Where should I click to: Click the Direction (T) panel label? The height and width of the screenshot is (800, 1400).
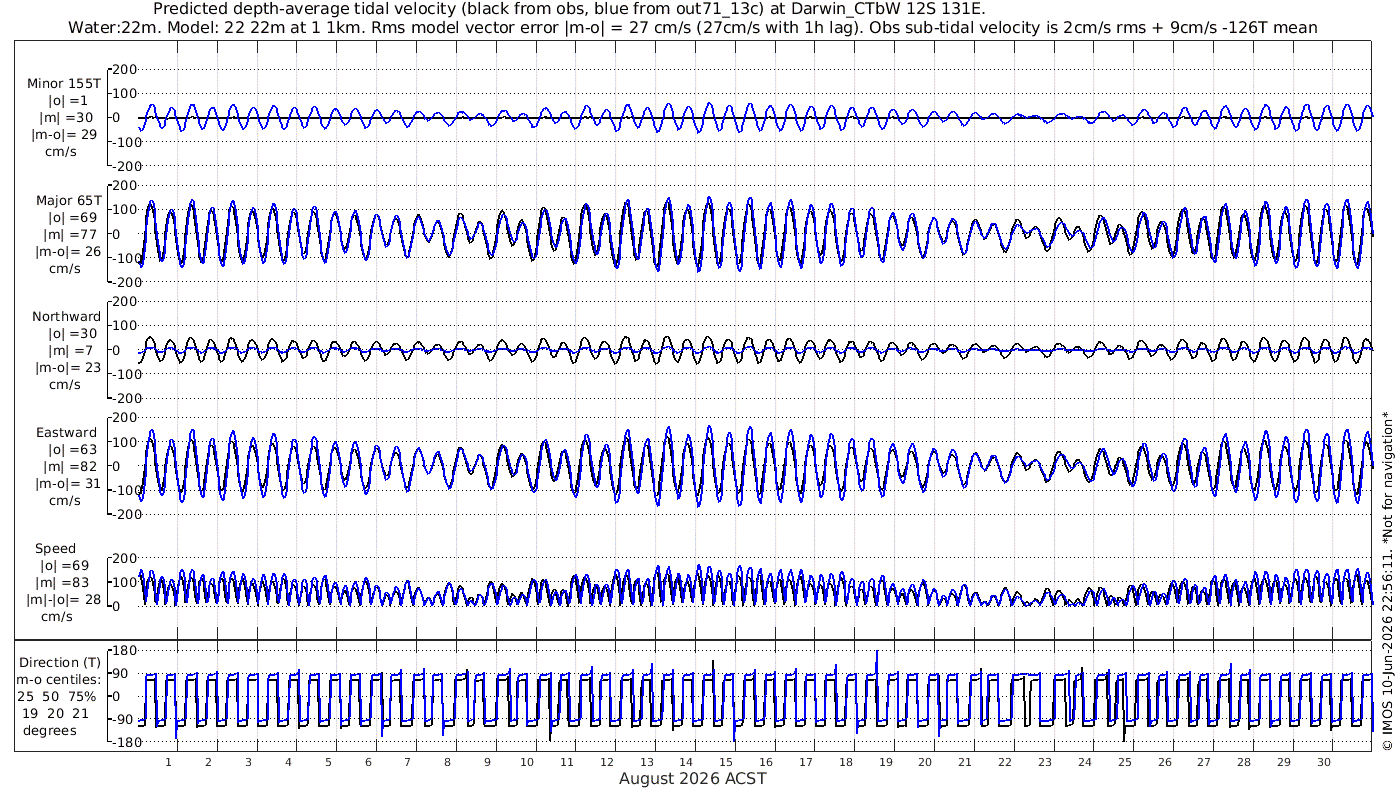61,663
